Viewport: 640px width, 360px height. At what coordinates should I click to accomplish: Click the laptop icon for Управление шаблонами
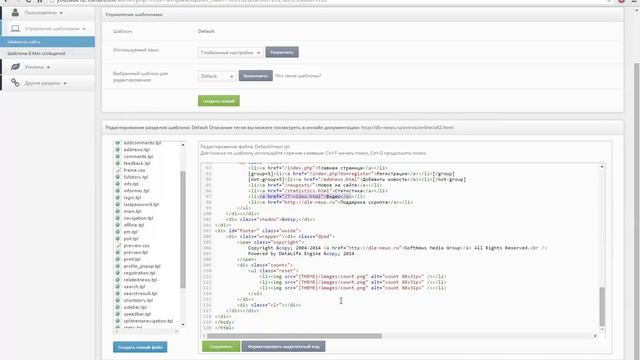coord(16,29)
